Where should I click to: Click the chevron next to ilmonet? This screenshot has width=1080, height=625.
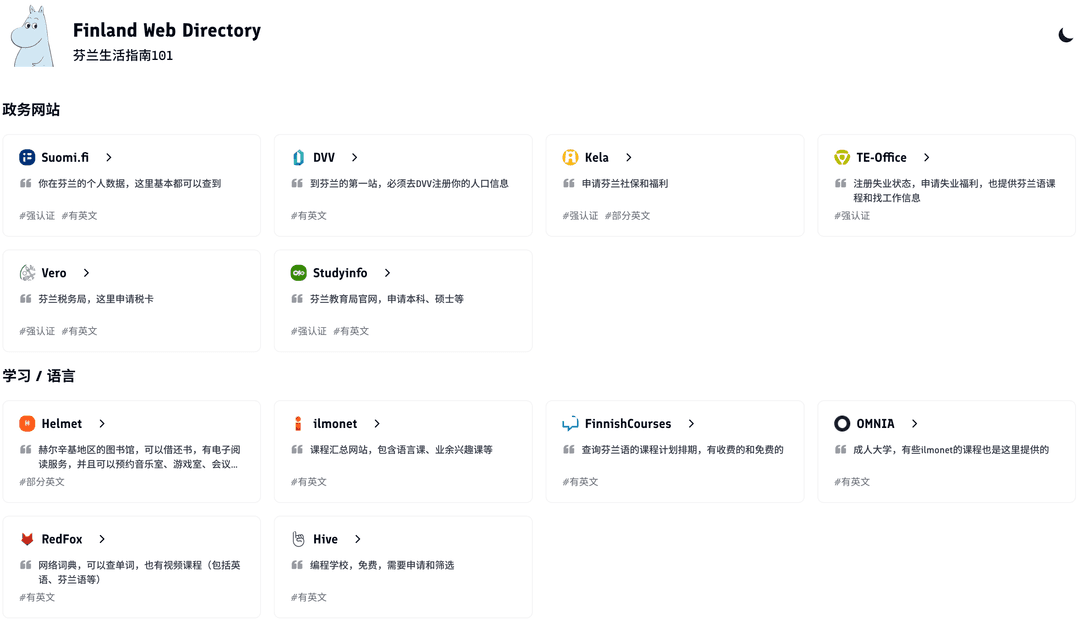click(377, 423)
